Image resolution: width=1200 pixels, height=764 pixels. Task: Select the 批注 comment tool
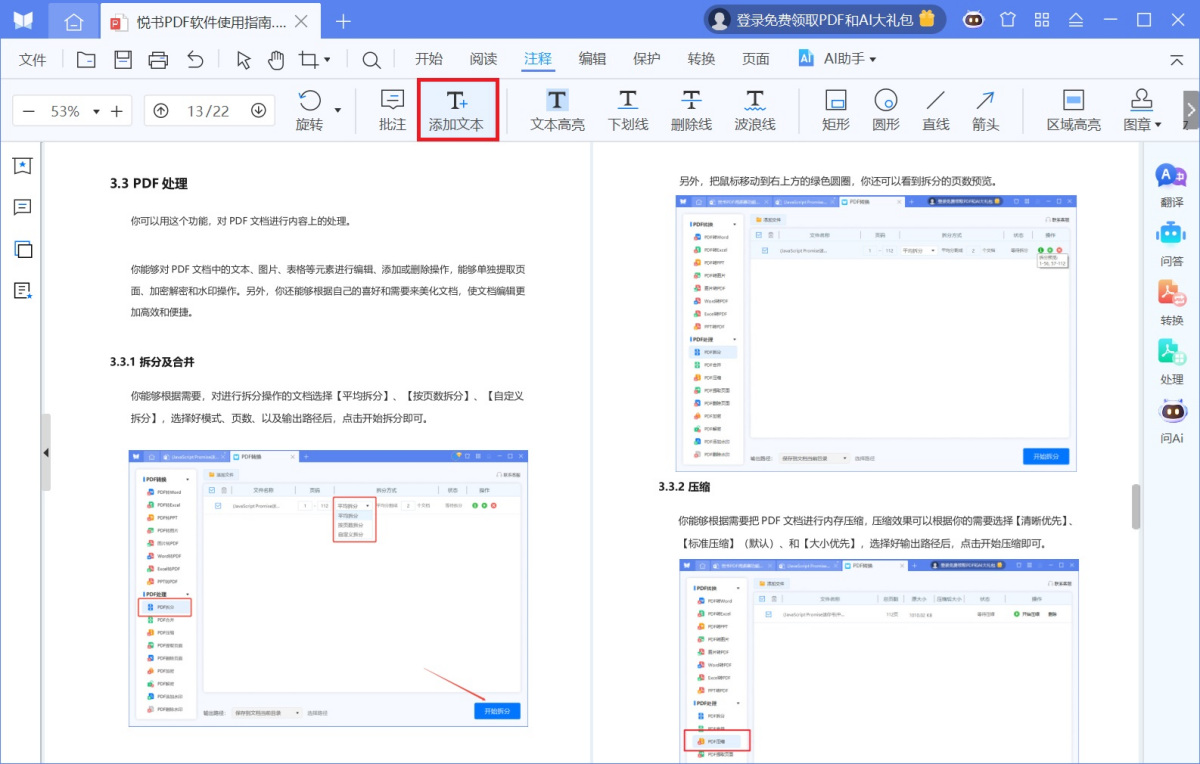[391, 108]
